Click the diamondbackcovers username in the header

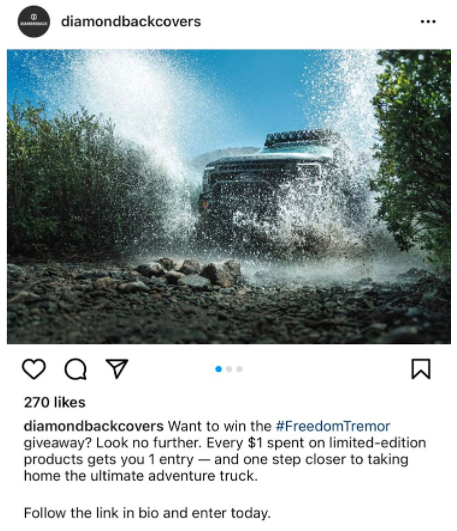[131, 22]
